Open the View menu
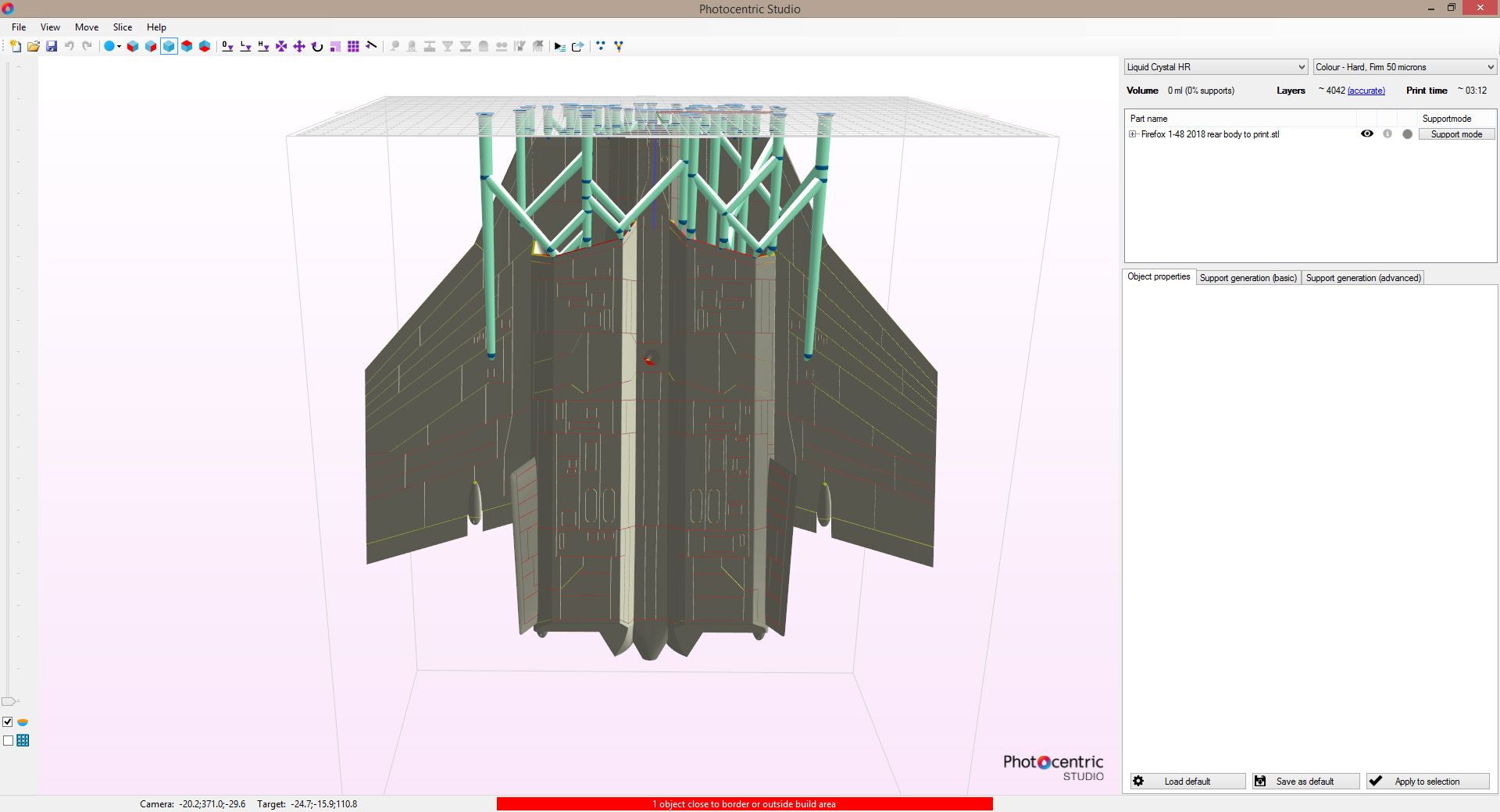 coord(50,27)
